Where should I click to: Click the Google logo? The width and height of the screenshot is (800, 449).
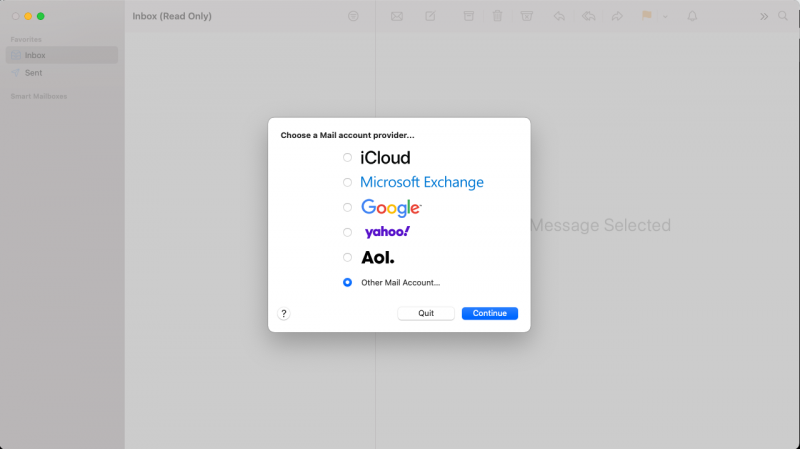(x=391, y=208)
